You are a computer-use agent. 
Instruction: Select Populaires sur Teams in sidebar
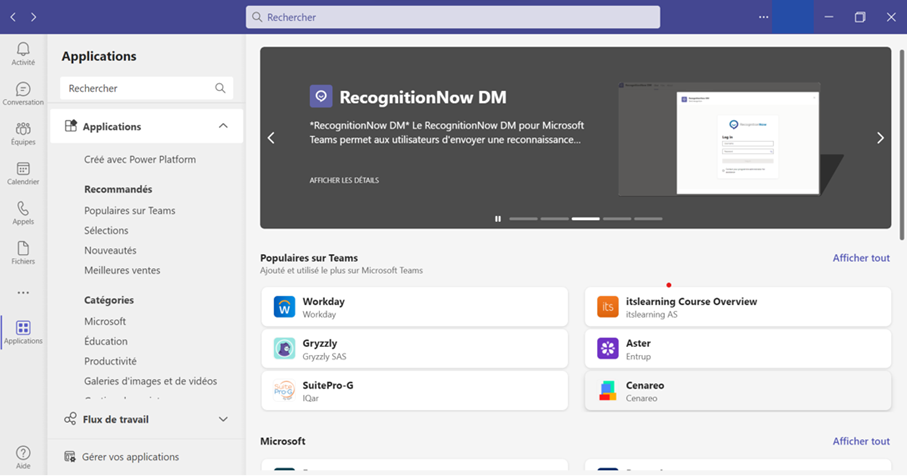point(130,211)
